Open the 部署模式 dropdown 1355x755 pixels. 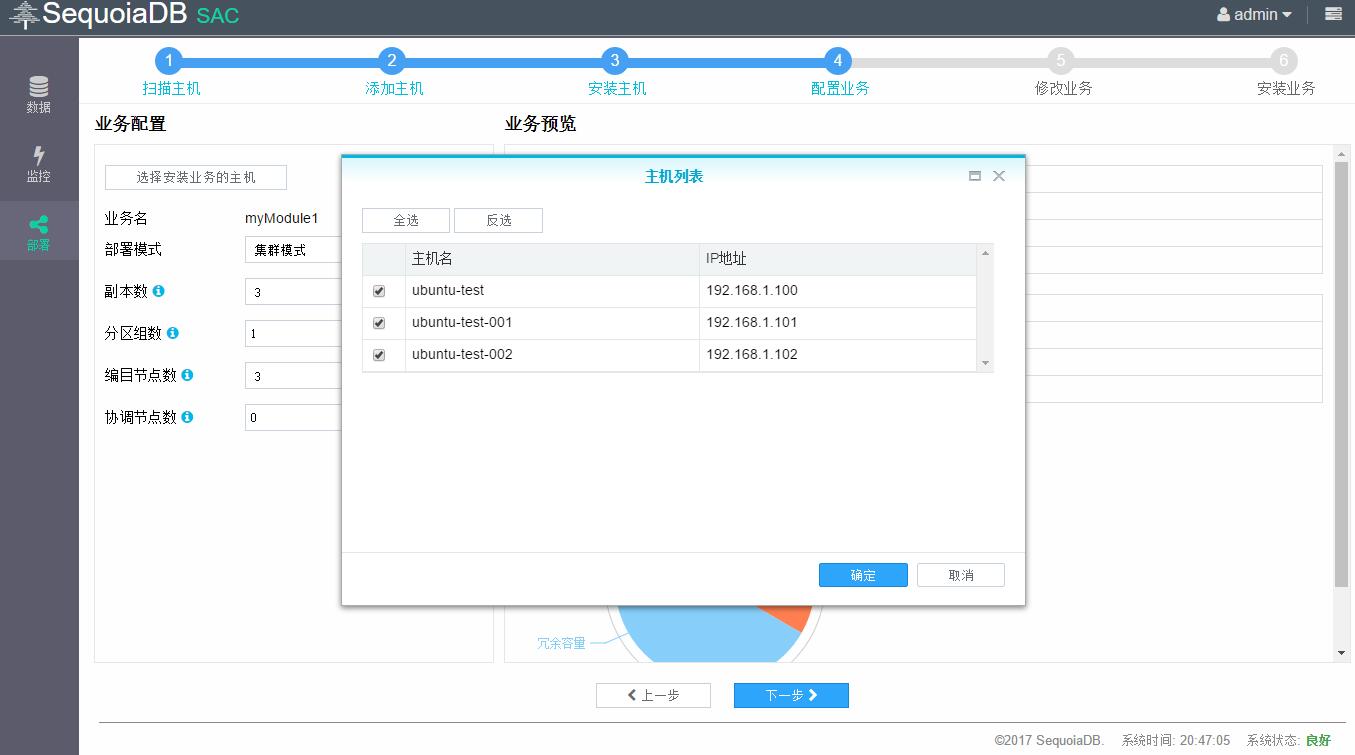click(x=293, y=250)
